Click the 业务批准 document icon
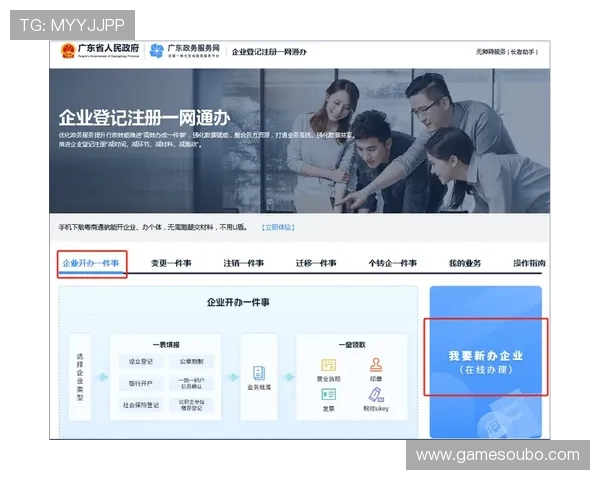600x480 pixels. pos(259,372)
